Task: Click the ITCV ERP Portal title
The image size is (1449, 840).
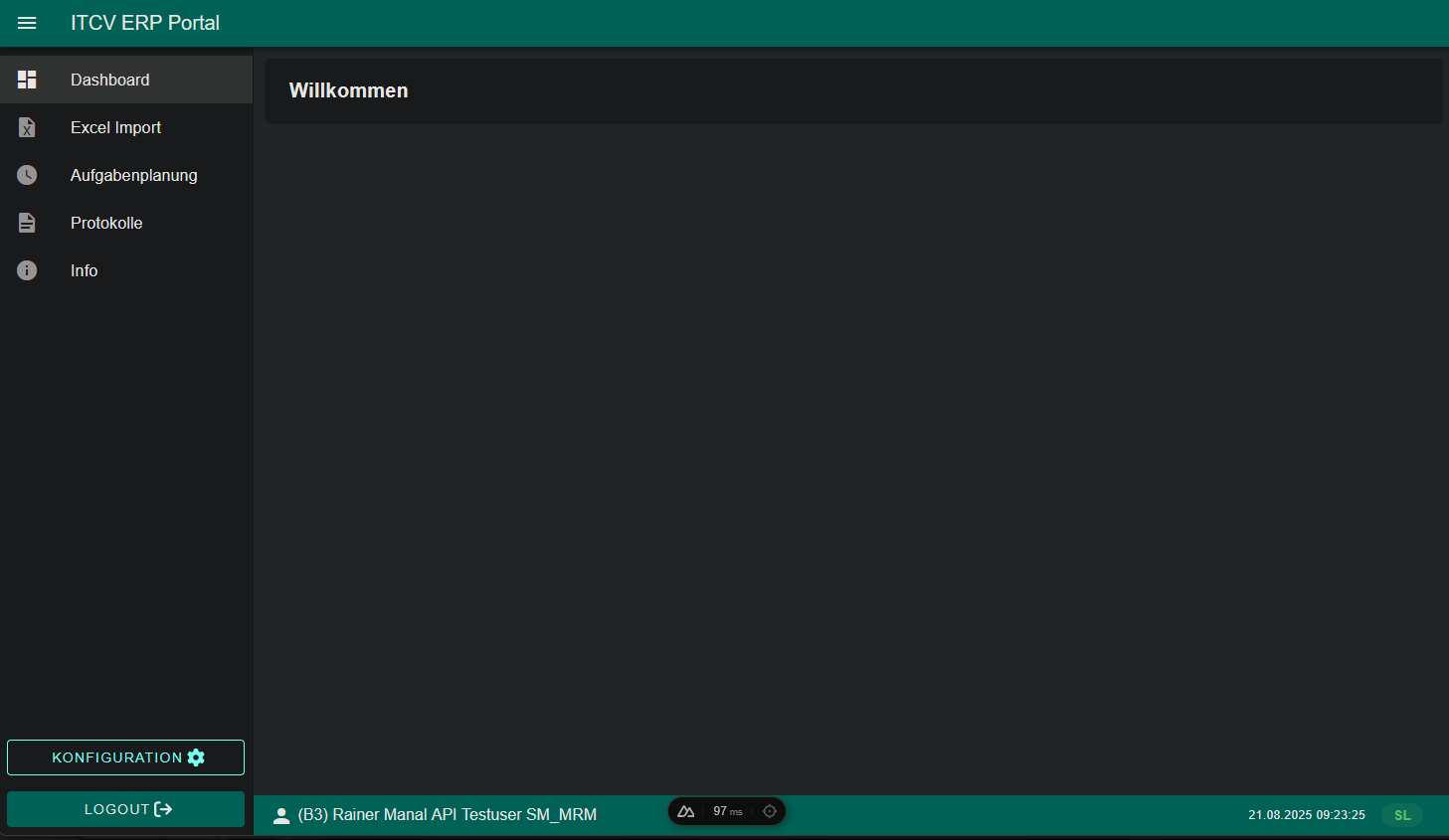Action: [145, 23]
